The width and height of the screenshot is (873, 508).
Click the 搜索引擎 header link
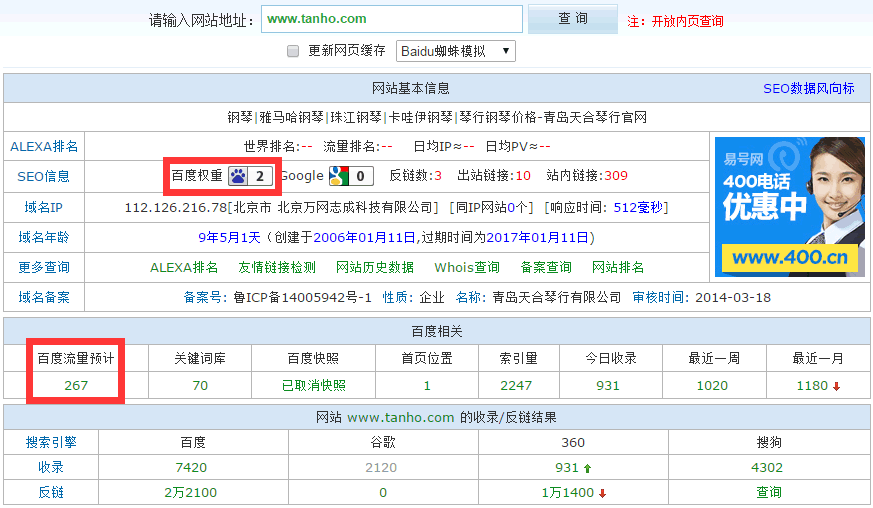coord(51,443)
